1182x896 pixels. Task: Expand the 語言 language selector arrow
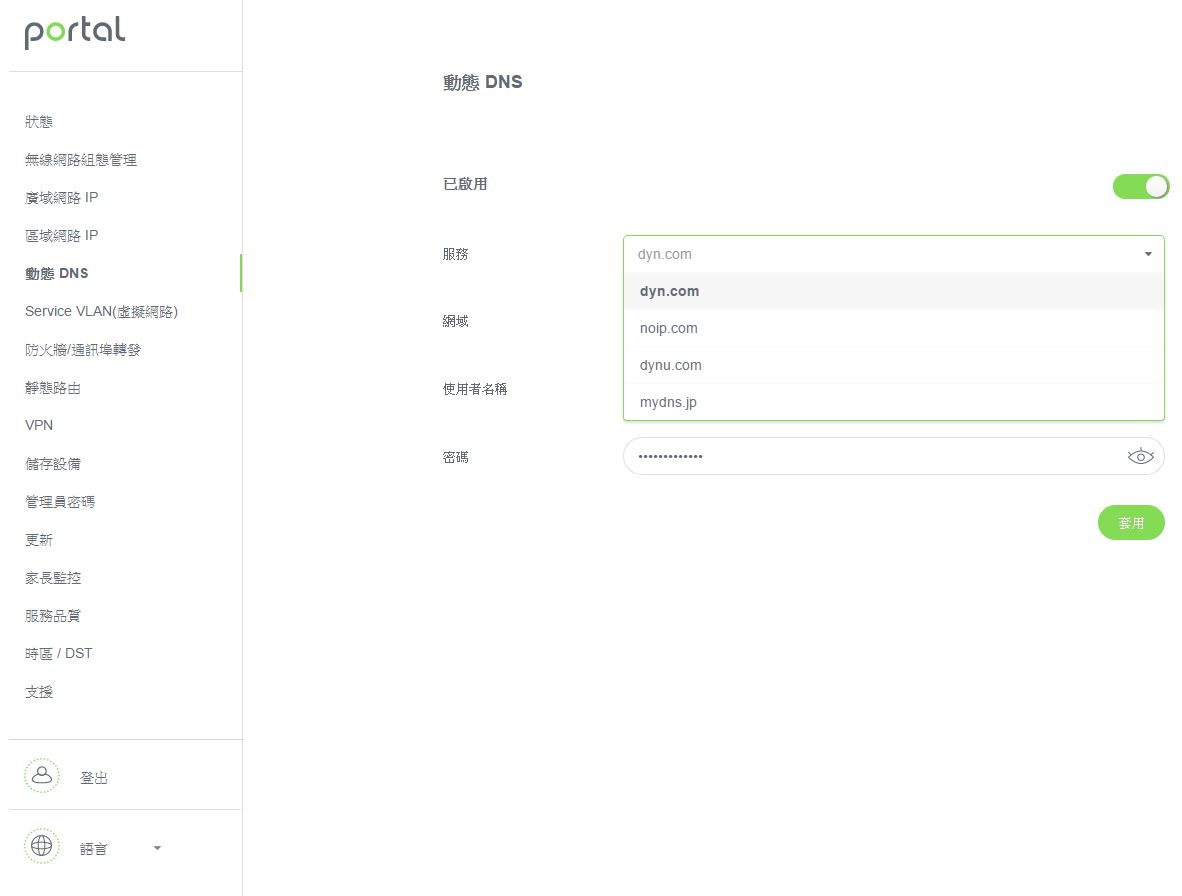157,848
